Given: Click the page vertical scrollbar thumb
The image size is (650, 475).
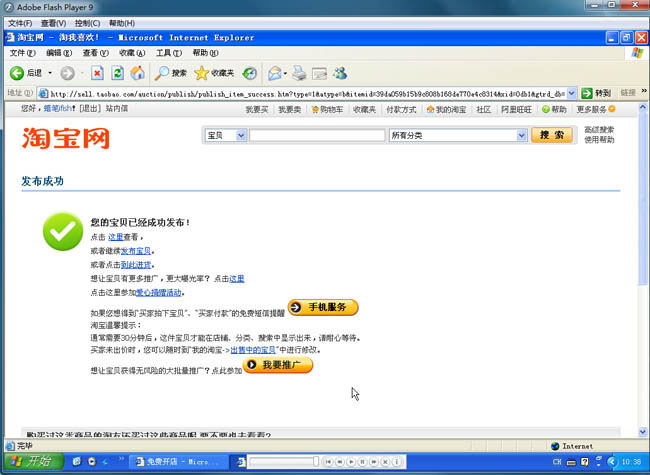Looking at the screenshot, I should click(x=643, y=199).
